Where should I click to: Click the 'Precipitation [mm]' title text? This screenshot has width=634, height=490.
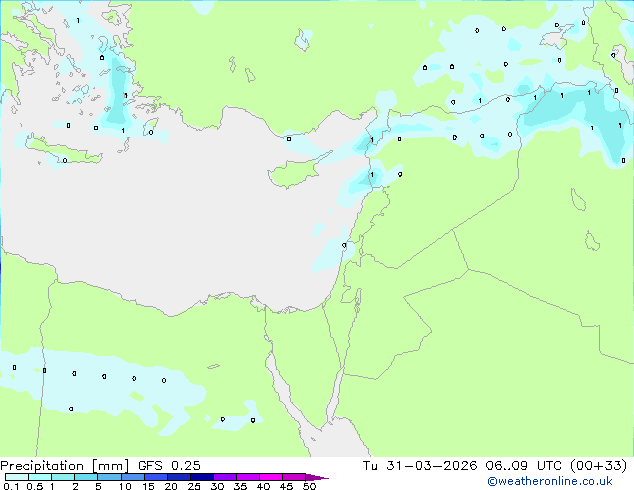click(x=65, y=466)
